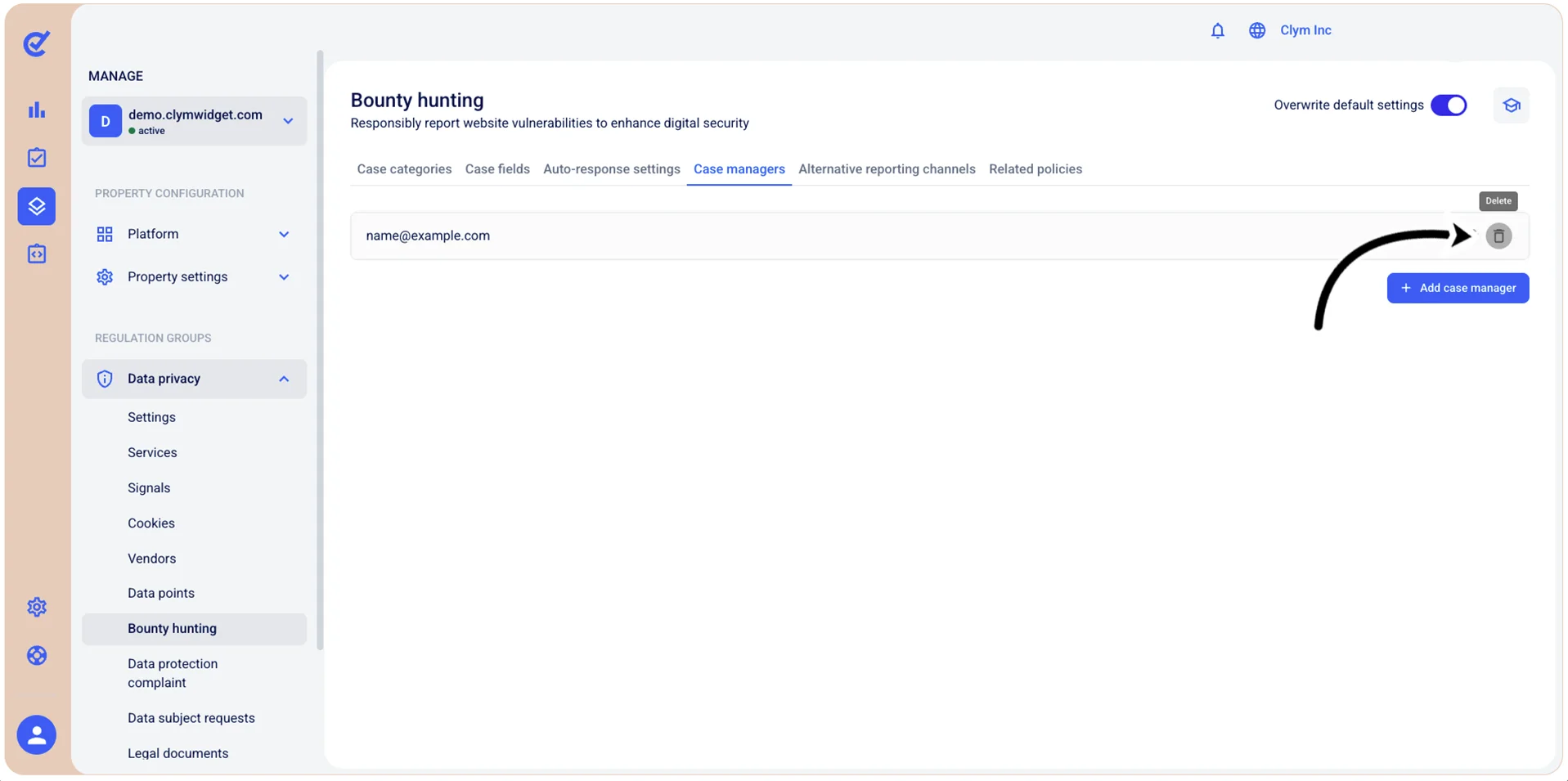Open notifications bell icon
The height and width of the screenshot is (781, 1568).
(x=1217, y=30)
